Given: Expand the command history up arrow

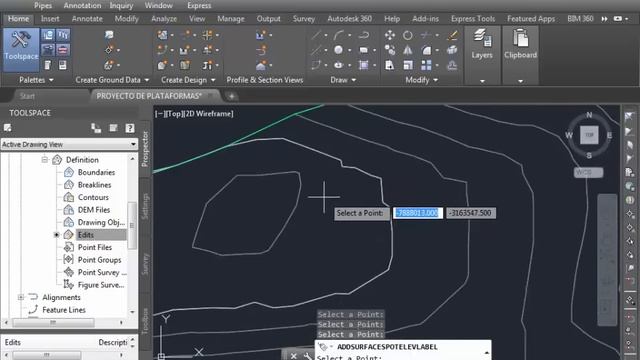Looking at the screenshot, I should [x=487, y=353].
